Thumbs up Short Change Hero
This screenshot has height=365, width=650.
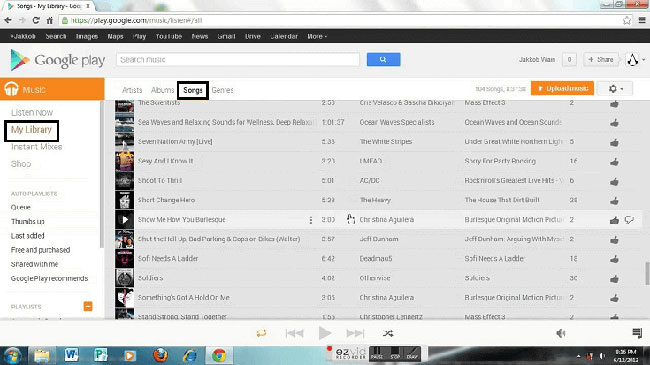point(614,201)
